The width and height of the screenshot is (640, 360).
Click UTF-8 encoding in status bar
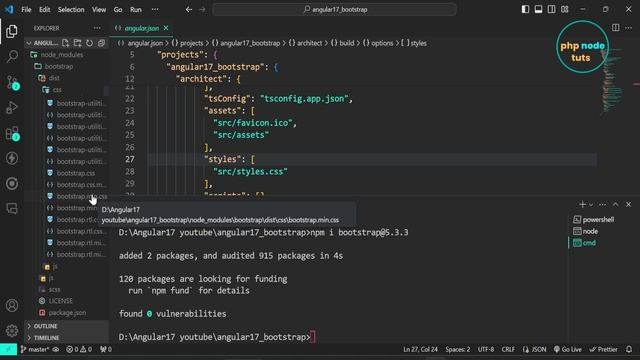(486, 349)
